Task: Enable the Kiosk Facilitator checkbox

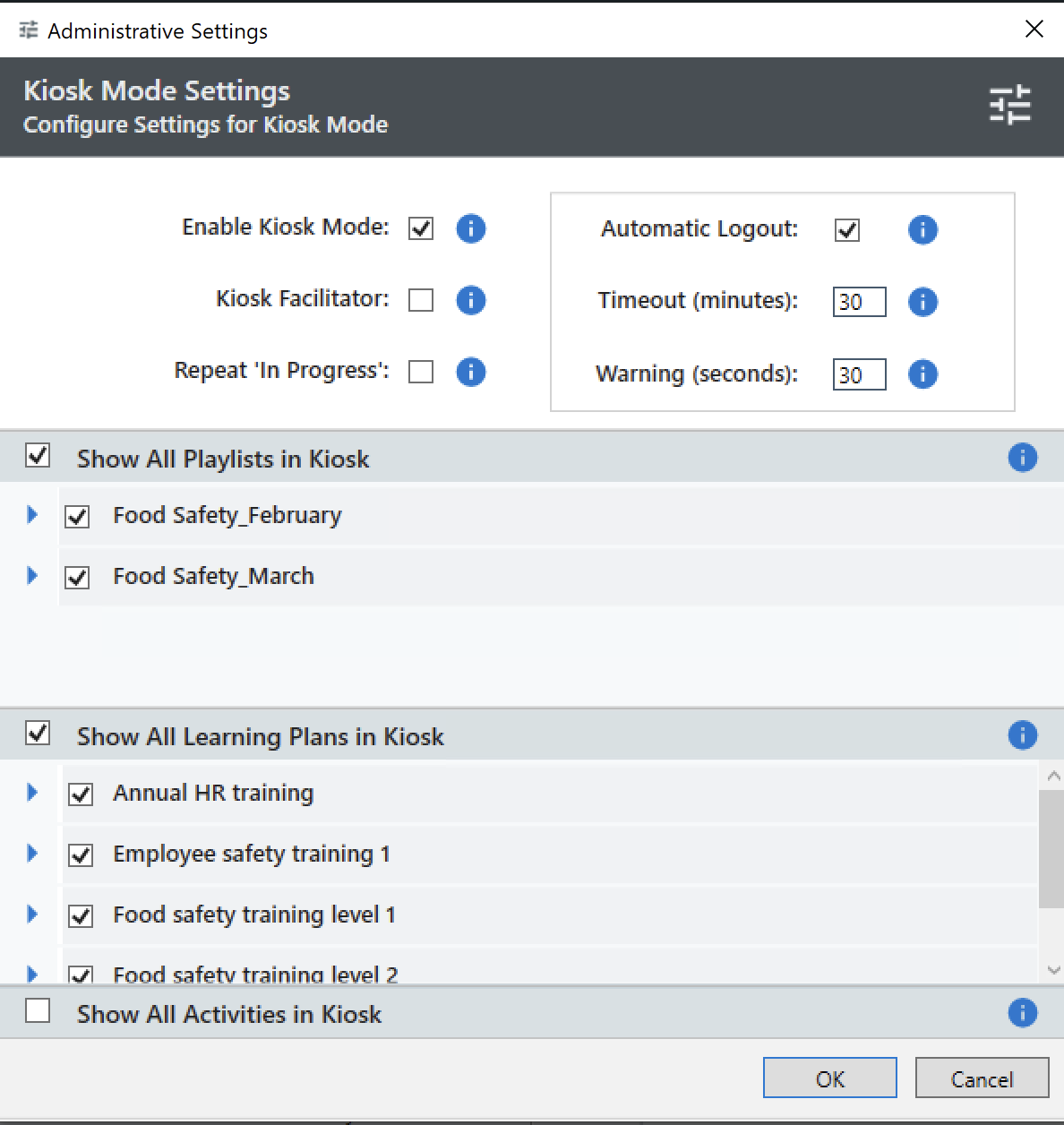Action: (421, 300)
